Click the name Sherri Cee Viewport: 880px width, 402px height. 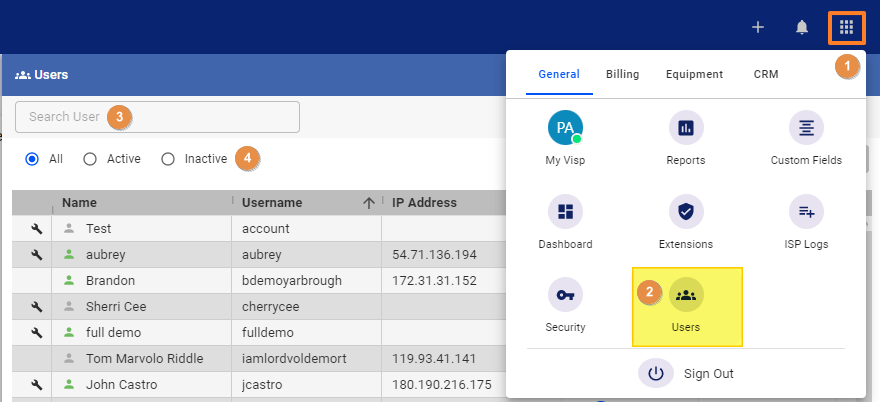click(116, 307)
